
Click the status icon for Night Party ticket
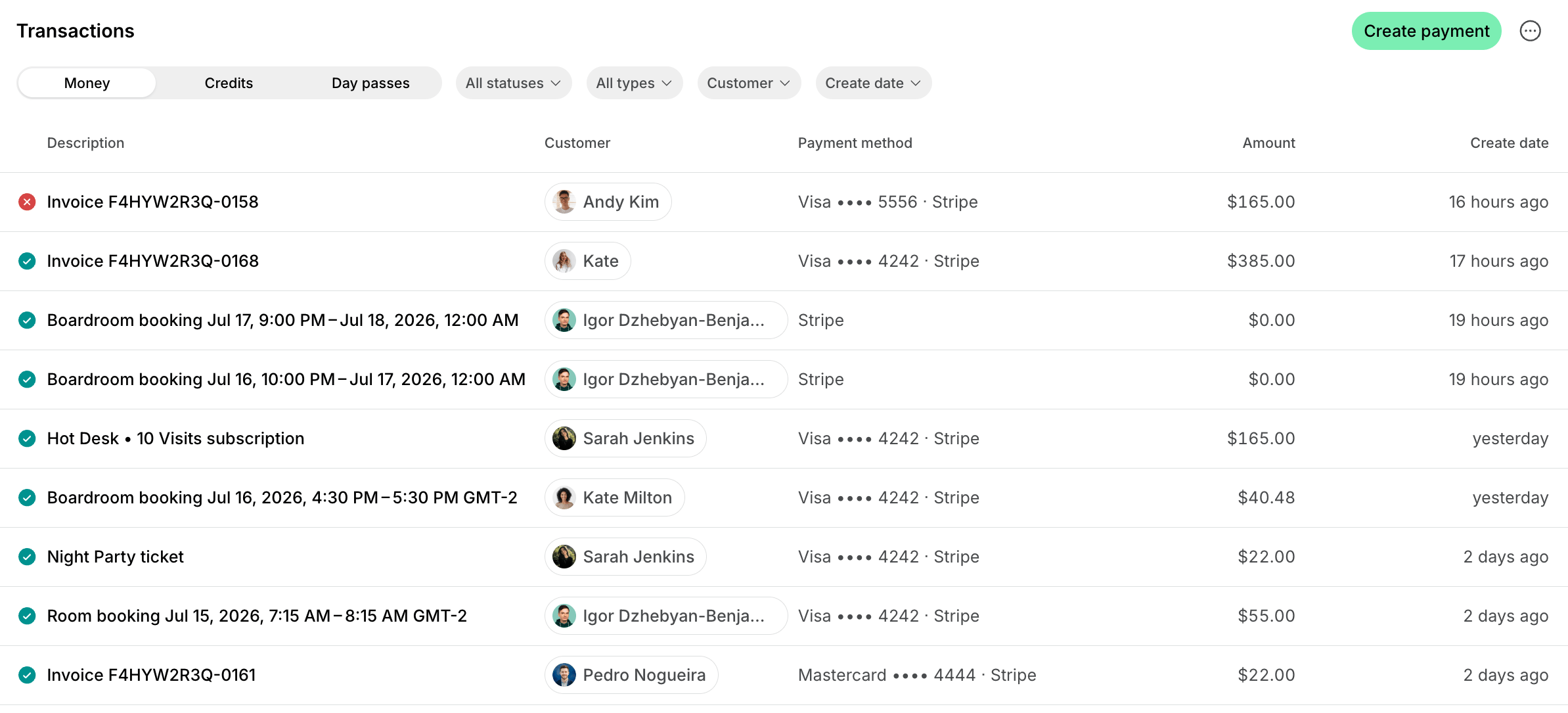click(27, 557)
